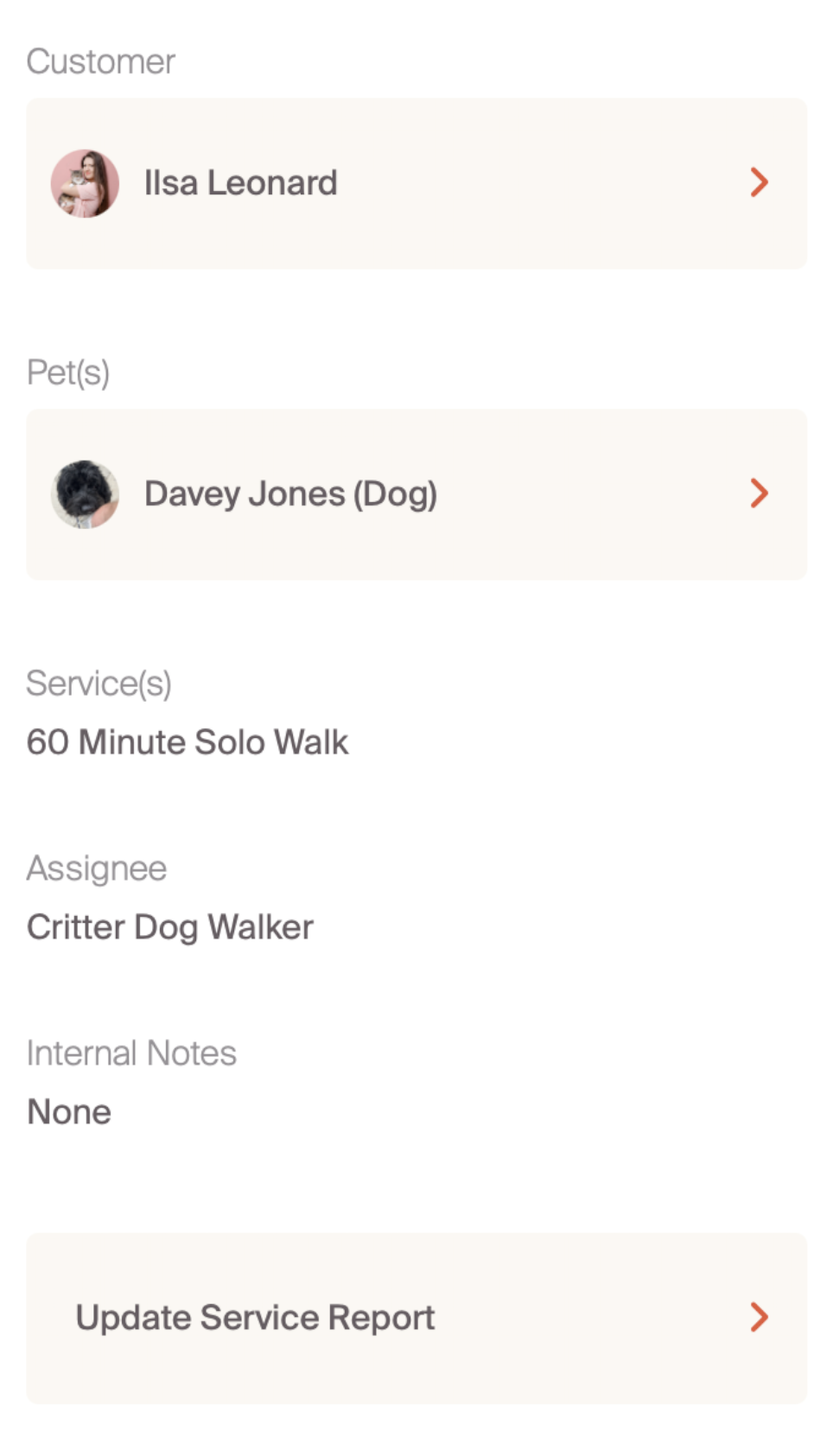
Task: Select the 60 Minute Solo Walk service
Action: click(188, 742)
